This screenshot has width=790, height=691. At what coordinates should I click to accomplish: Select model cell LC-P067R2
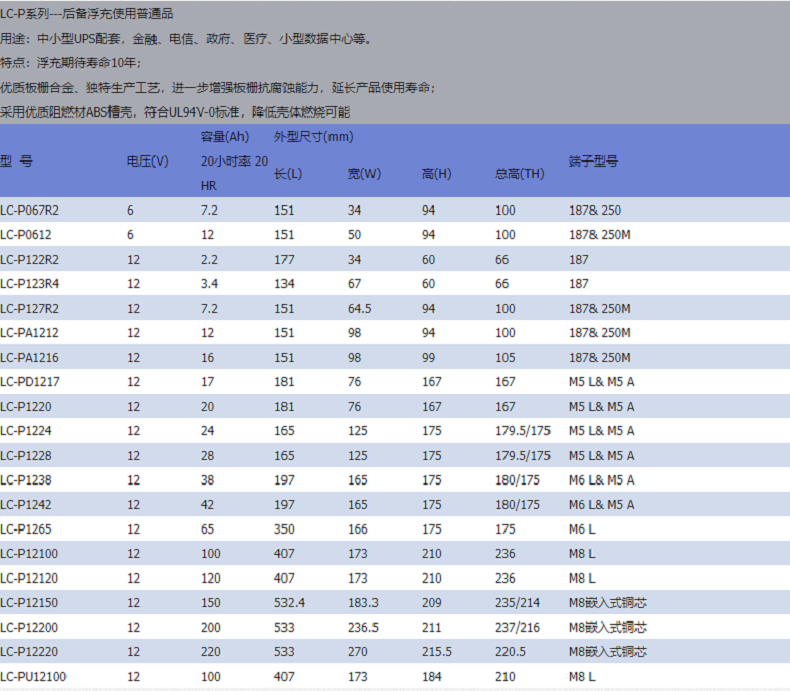click(x=29, y=211)
